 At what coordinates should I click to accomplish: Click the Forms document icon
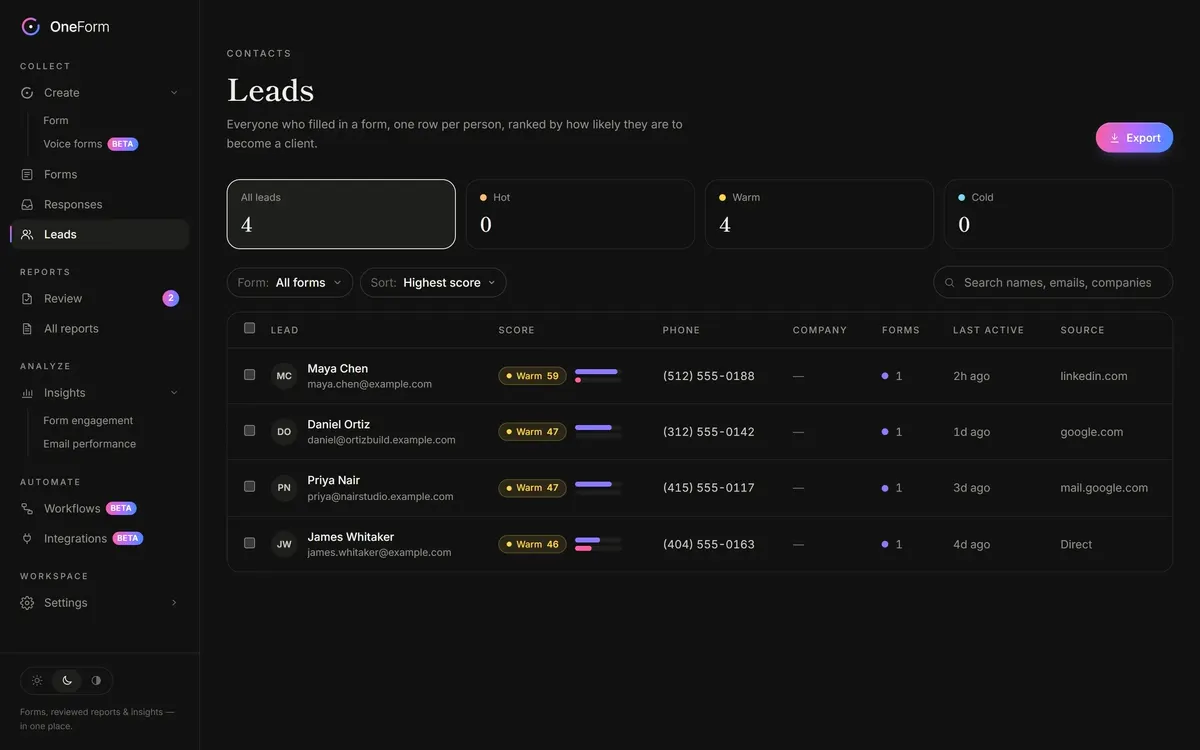[x=27, y=174]
